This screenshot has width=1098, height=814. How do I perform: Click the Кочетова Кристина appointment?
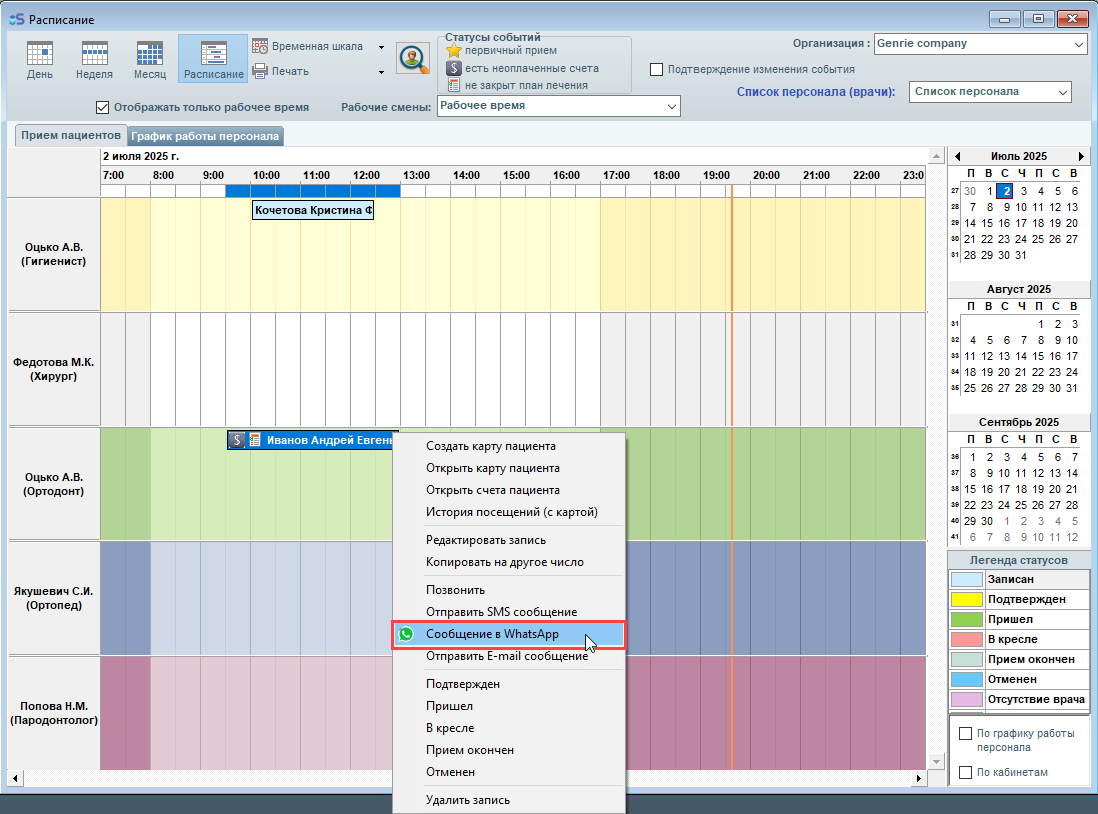point(312,211)
